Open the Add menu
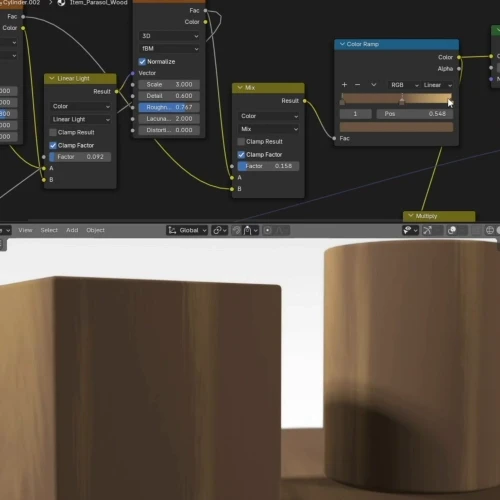Screen dimensions: 500x500 tap(72, 230)
